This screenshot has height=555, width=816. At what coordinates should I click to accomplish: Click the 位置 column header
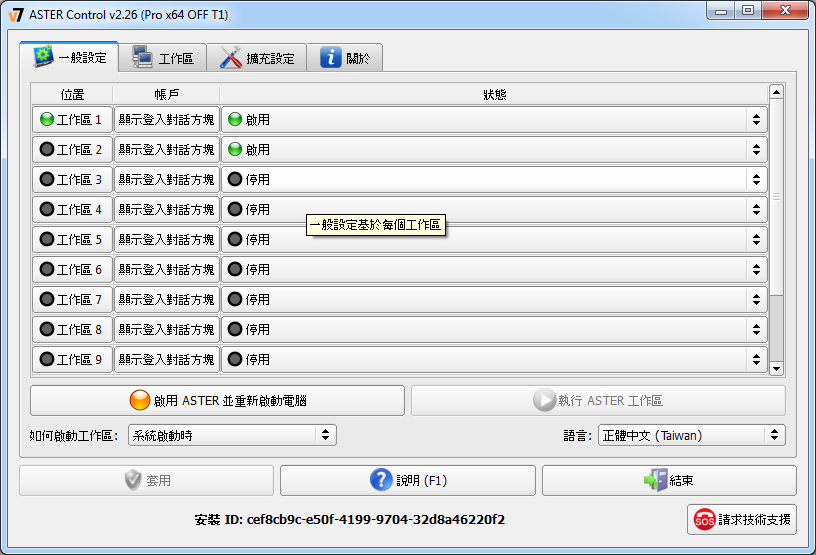(72, 94)
